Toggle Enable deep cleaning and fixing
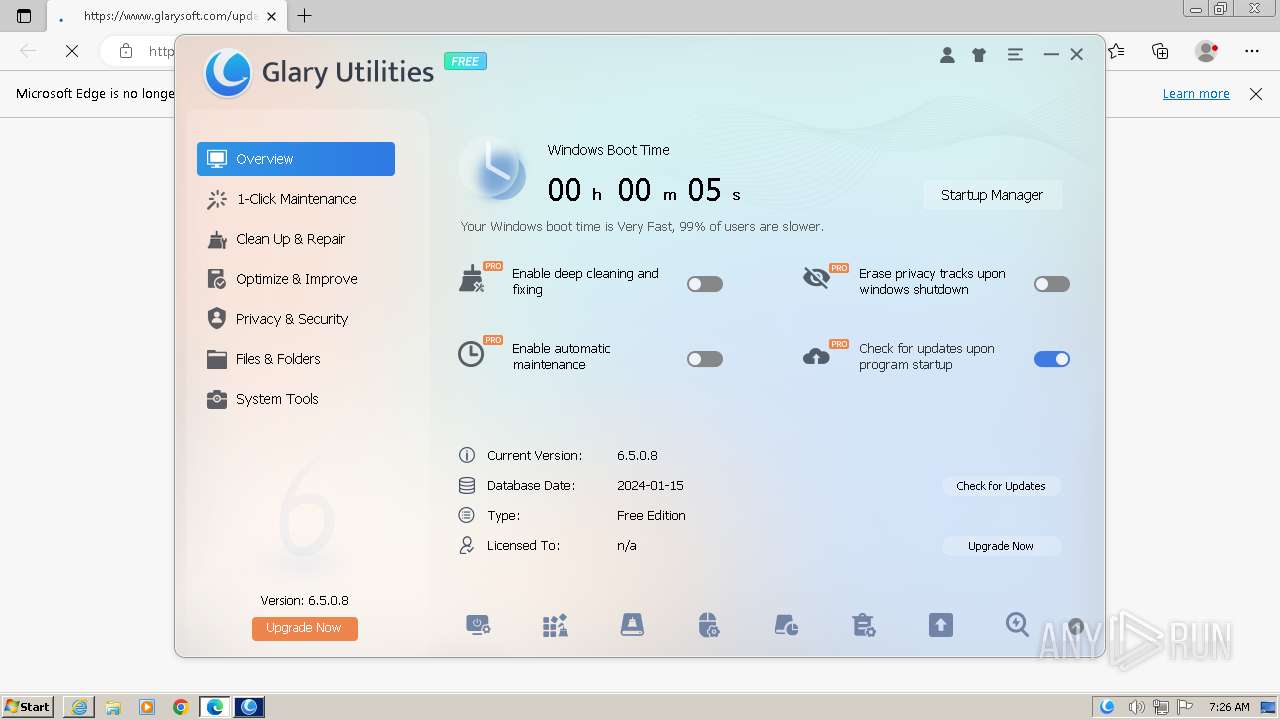 pos(705,284)
